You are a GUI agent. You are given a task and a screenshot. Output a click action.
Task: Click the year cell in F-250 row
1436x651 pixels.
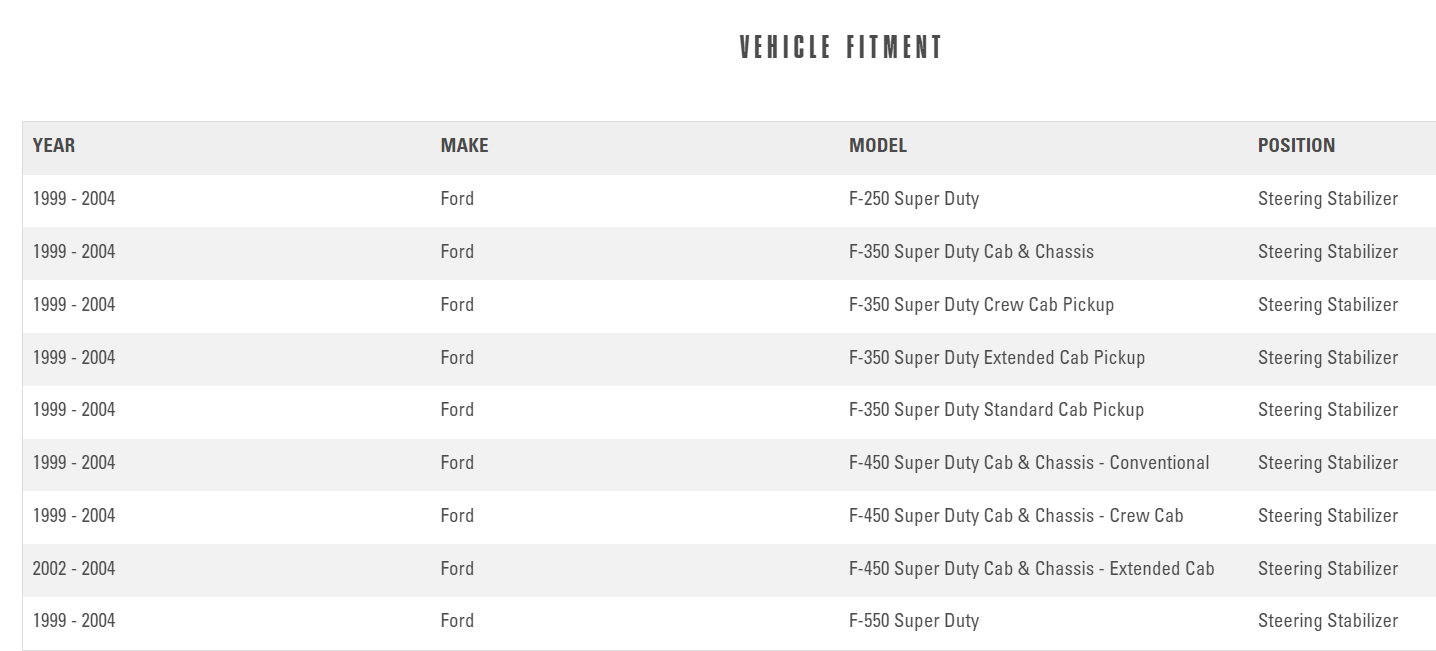[74, 199]
